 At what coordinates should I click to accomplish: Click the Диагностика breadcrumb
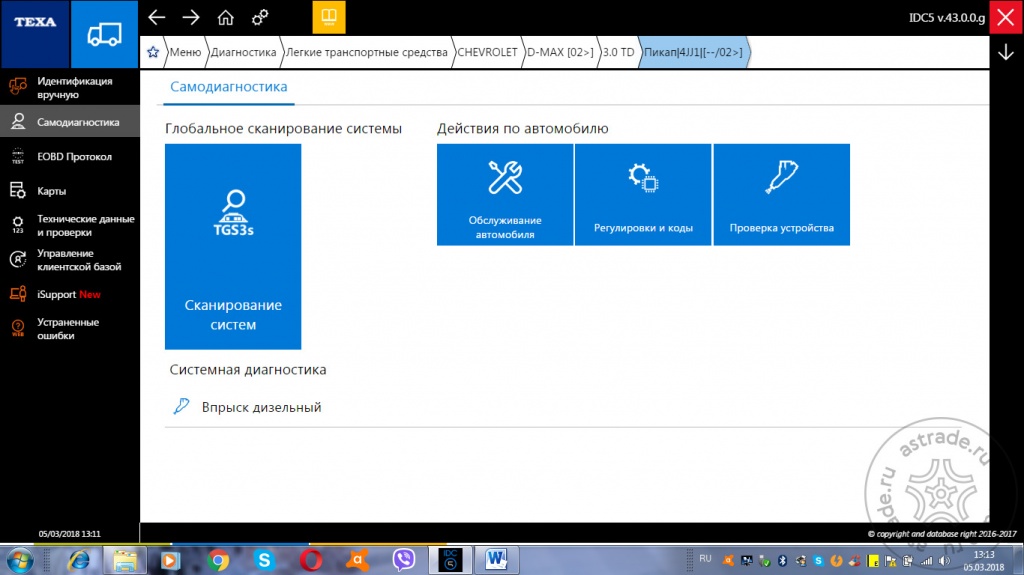point(244,52)
